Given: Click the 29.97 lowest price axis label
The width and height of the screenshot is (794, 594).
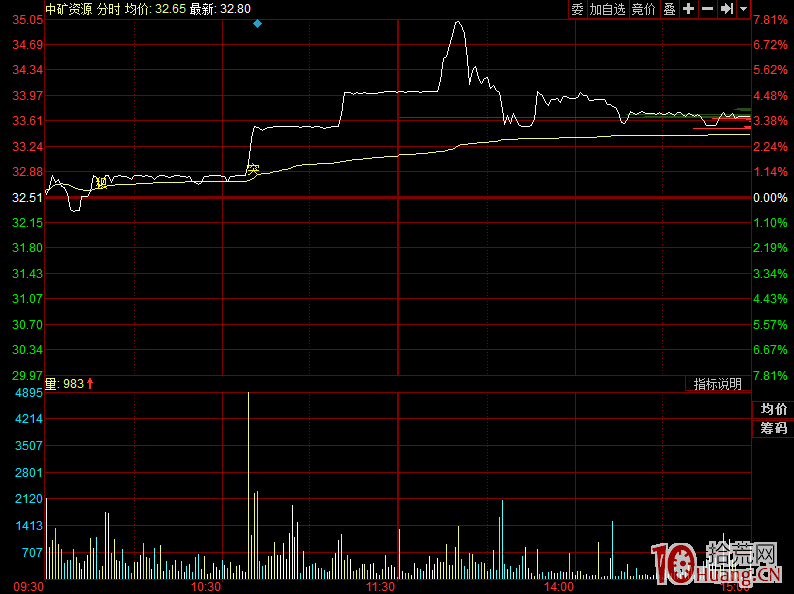Looking at the screenshot, I should 28,375.
